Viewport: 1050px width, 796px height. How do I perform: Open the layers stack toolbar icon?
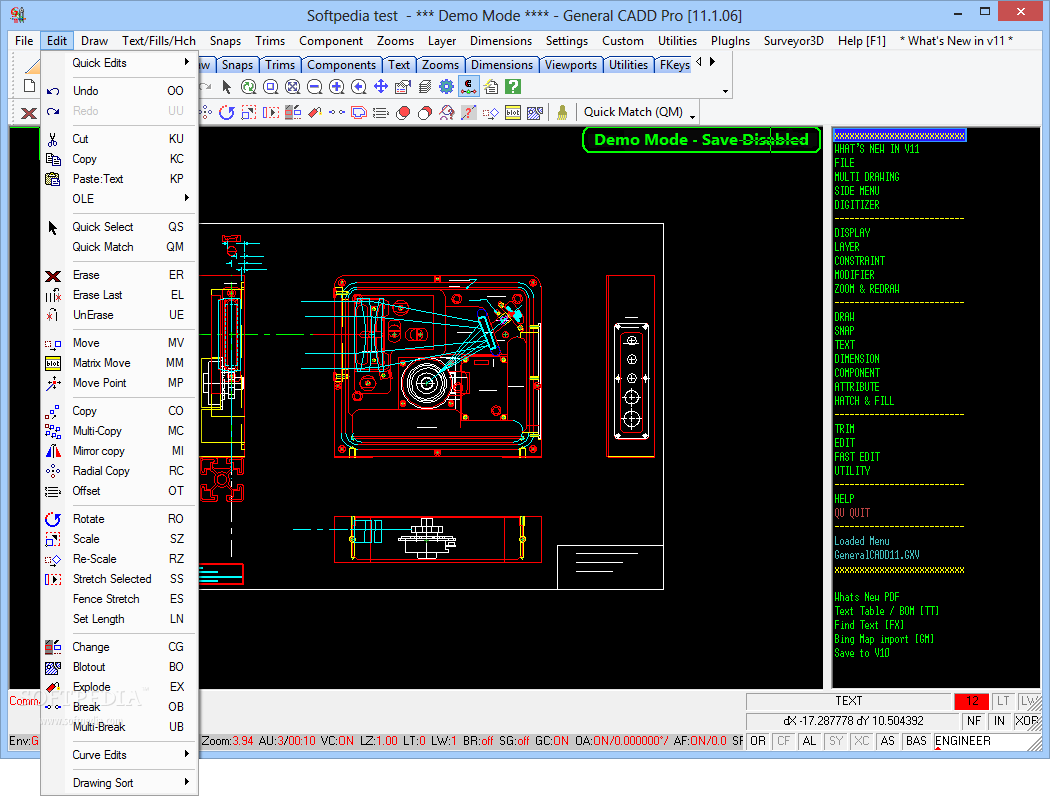pyautogui.click(x=425, y=87)
